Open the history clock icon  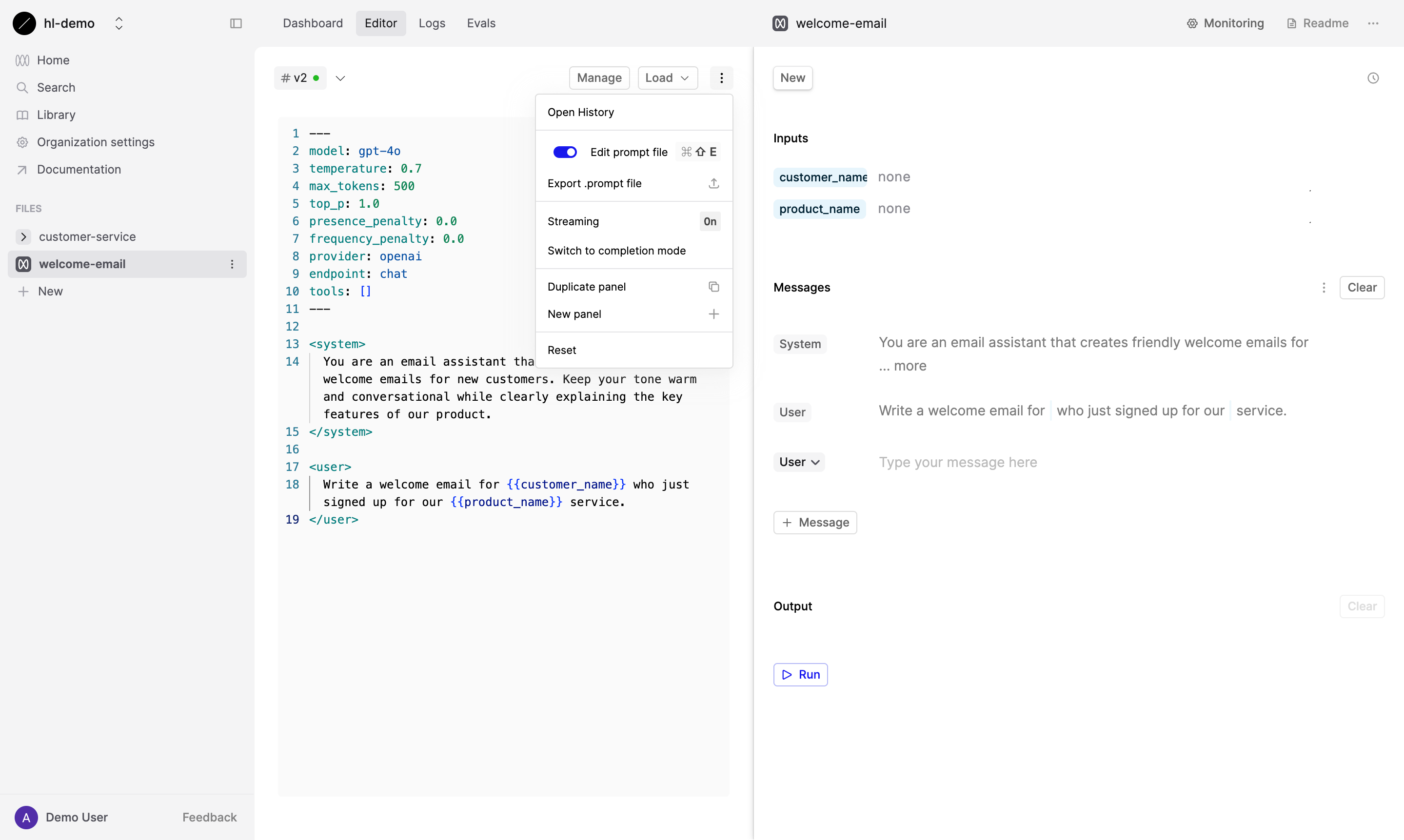click(1373, 78)
